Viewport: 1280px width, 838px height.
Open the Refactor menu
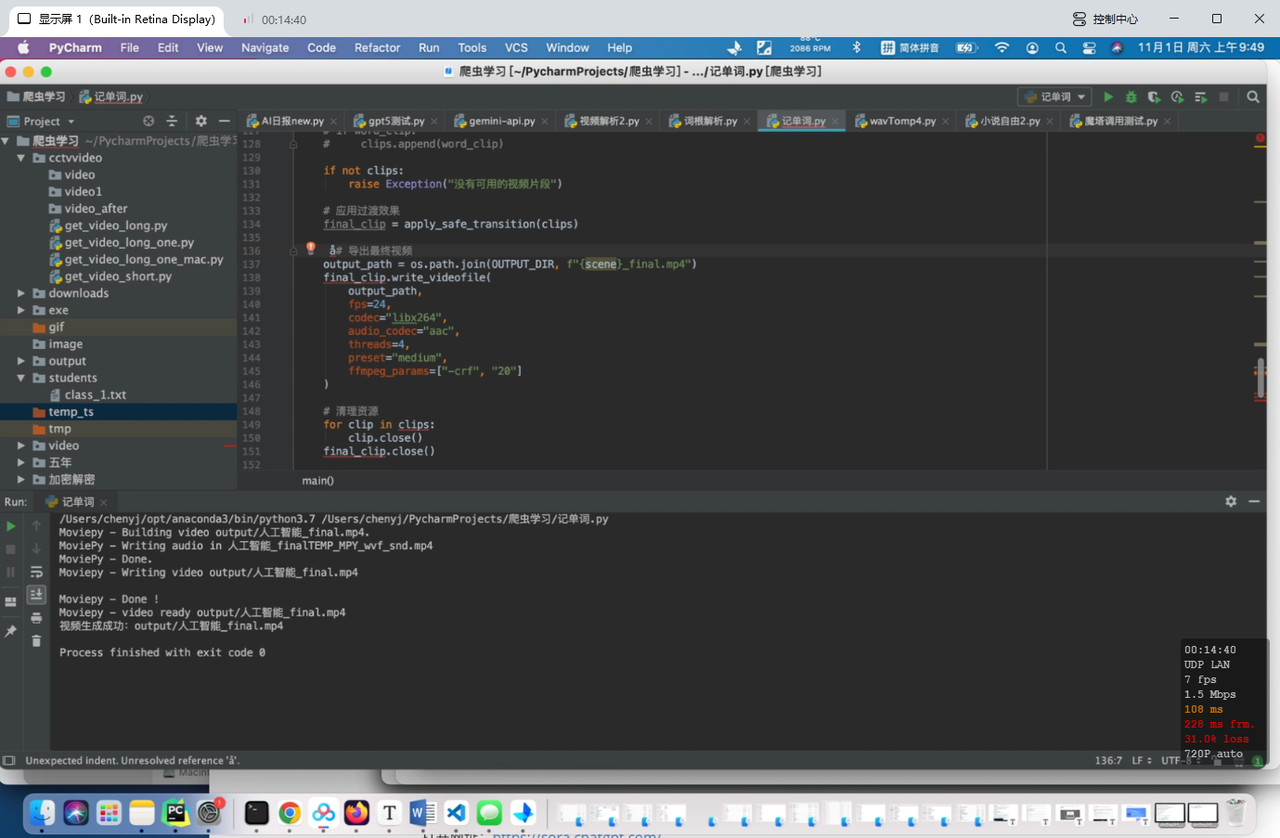tap(377, 47)
